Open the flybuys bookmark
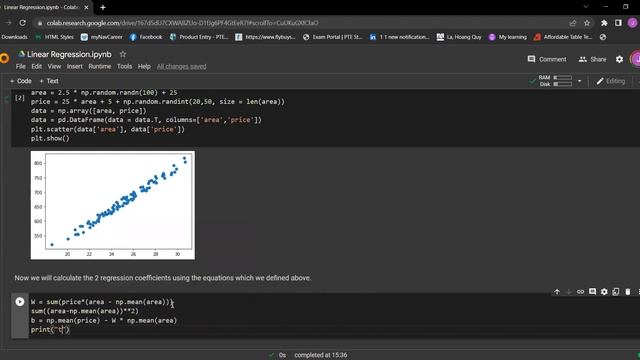This screenshot has height=360, width=640. [x=265, y=37]
